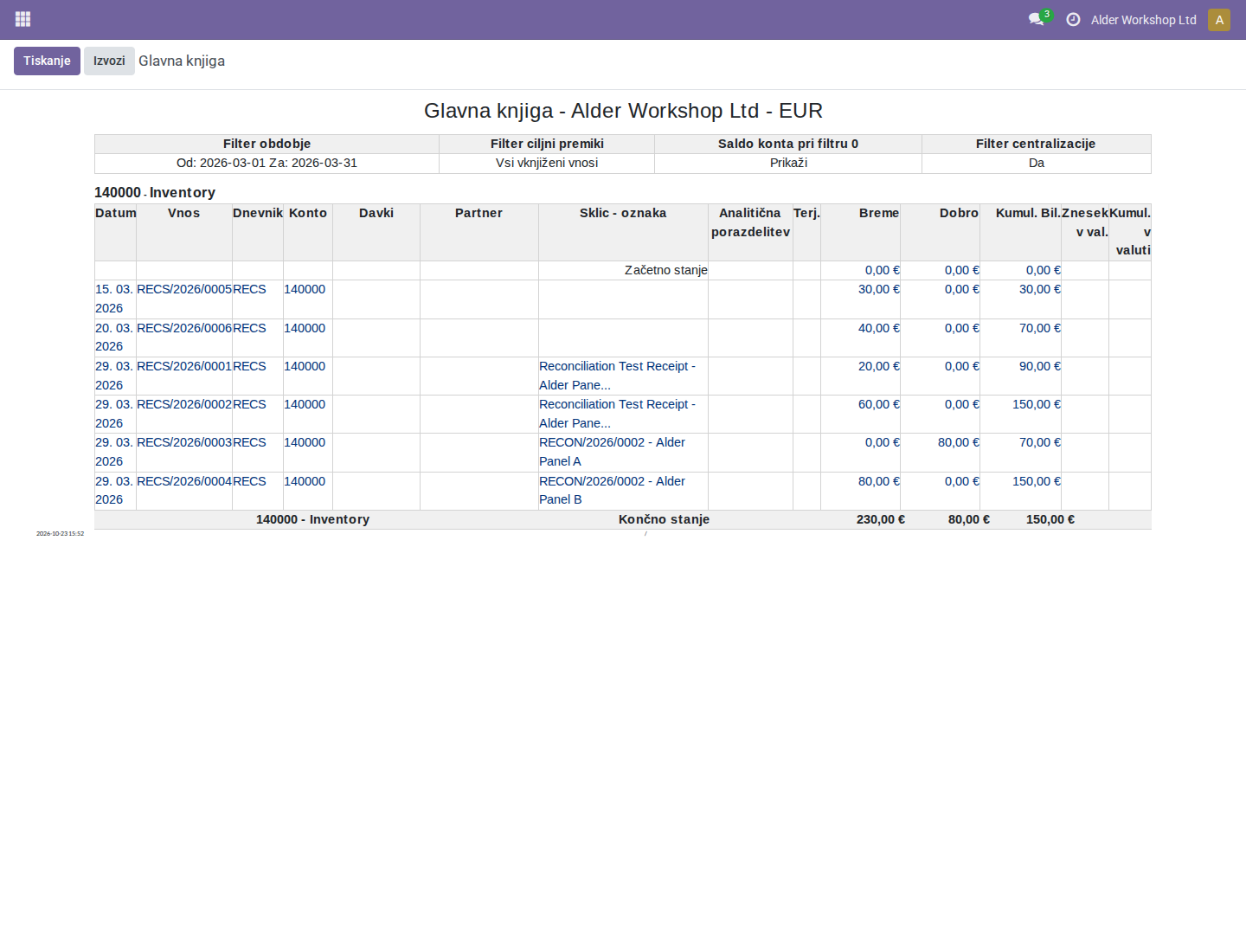Image resolution: width=1246 pixels, height=952 pixels.
Task: Click the debit amount 20,00 €
Action: tap(878, 366)
